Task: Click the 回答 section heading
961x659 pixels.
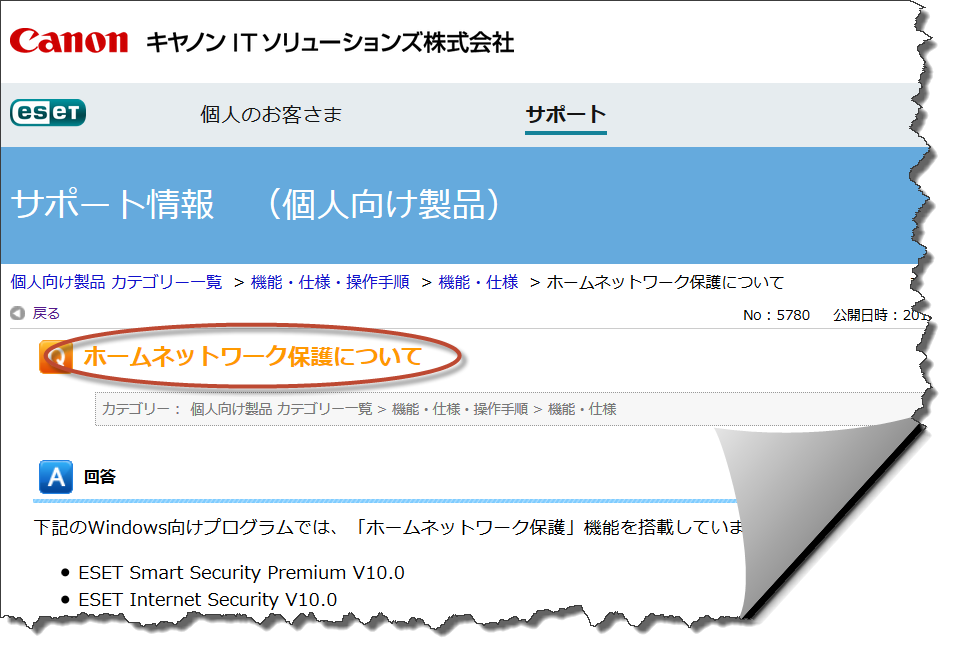Action: 100,477
